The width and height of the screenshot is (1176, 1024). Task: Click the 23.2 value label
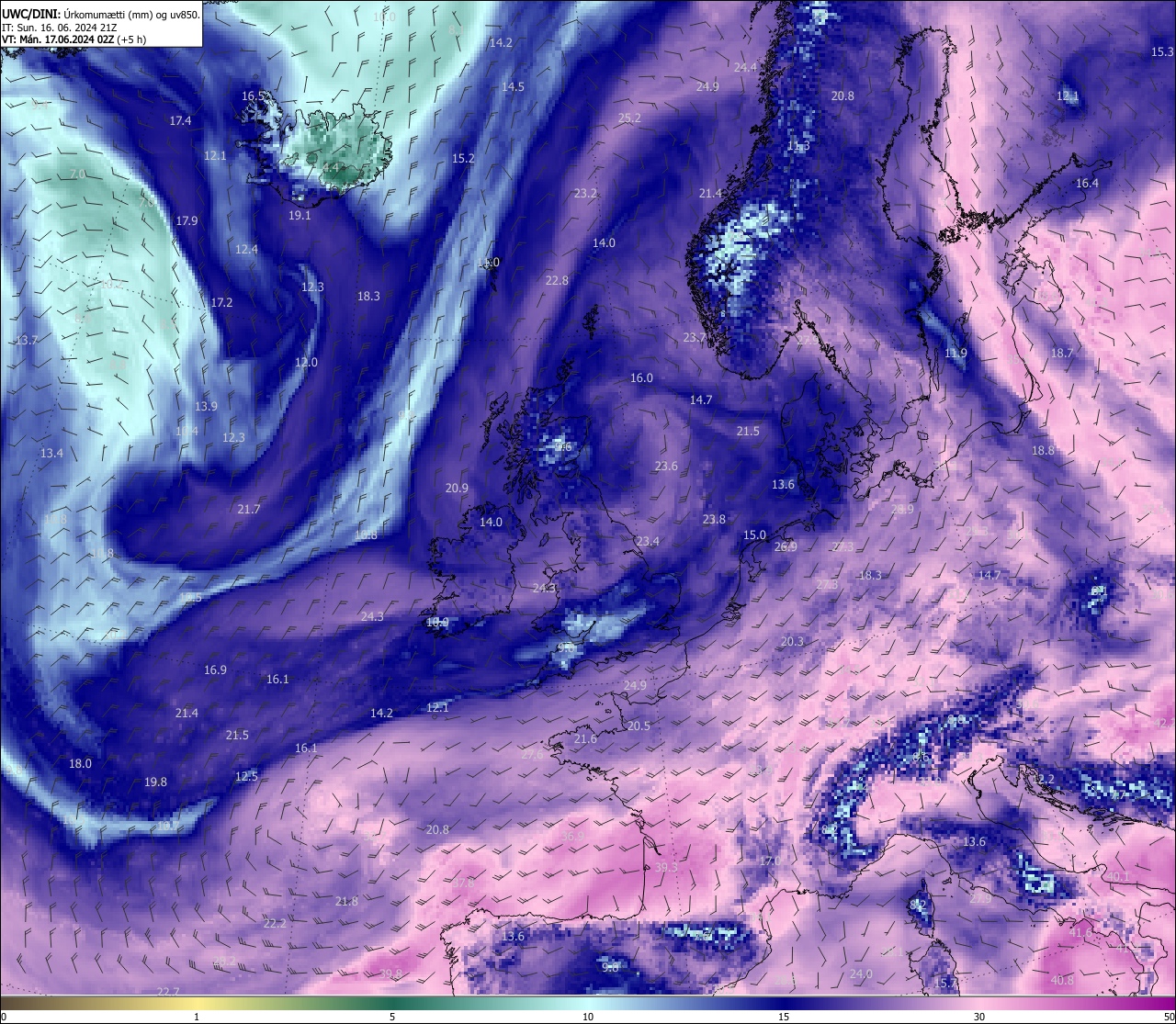click(585, 193)
